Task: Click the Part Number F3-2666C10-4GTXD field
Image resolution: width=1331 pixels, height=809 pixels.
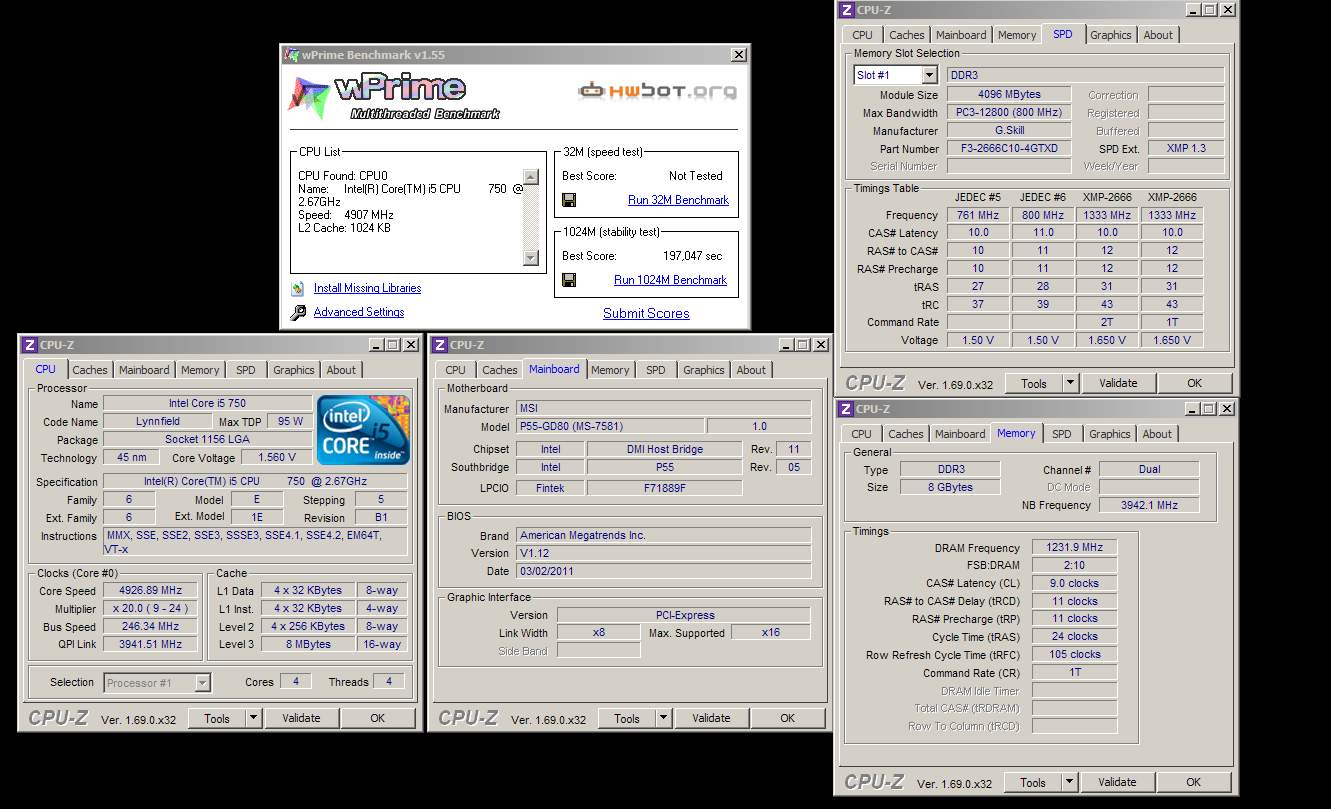Action: (x=1009, y=149)
